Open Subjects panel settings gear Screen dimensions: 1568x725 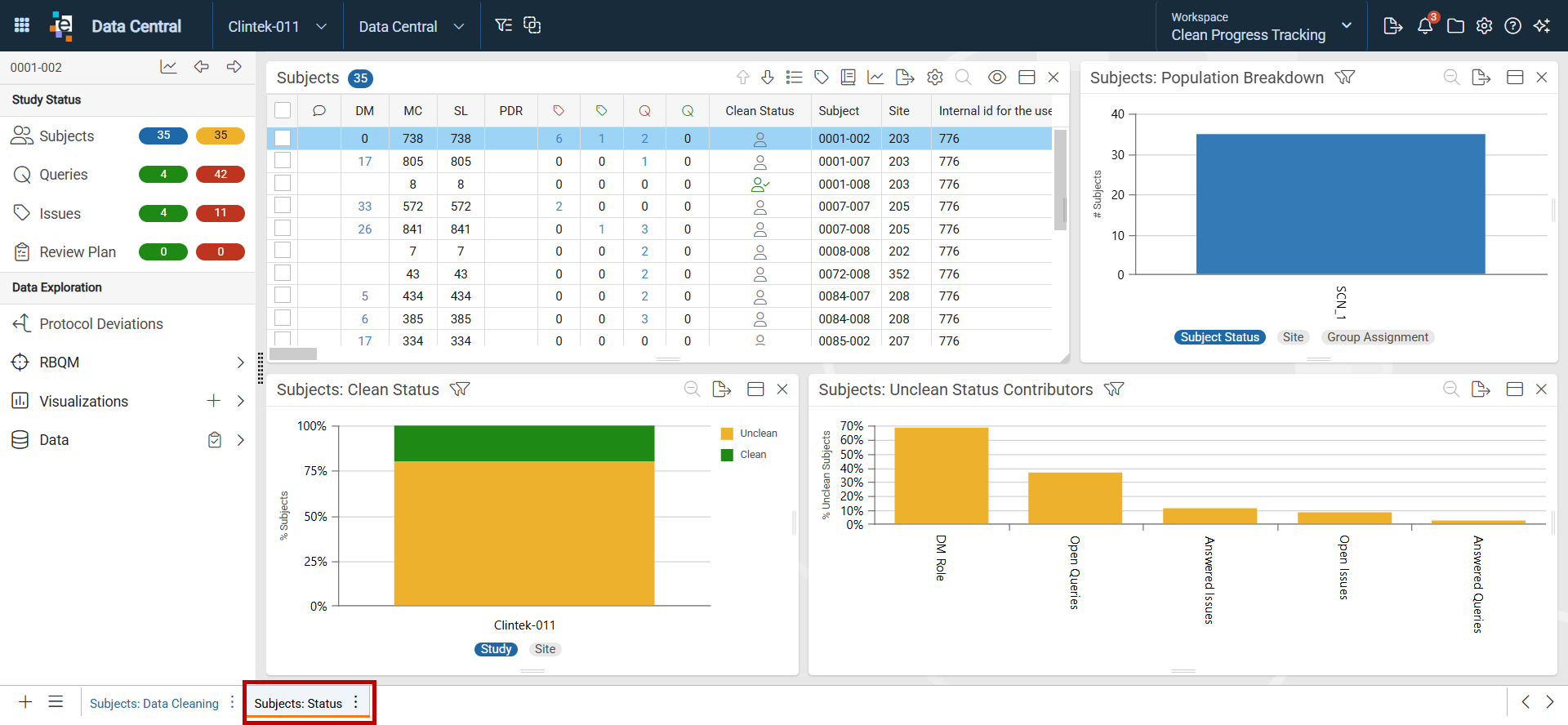click(935, 77)
